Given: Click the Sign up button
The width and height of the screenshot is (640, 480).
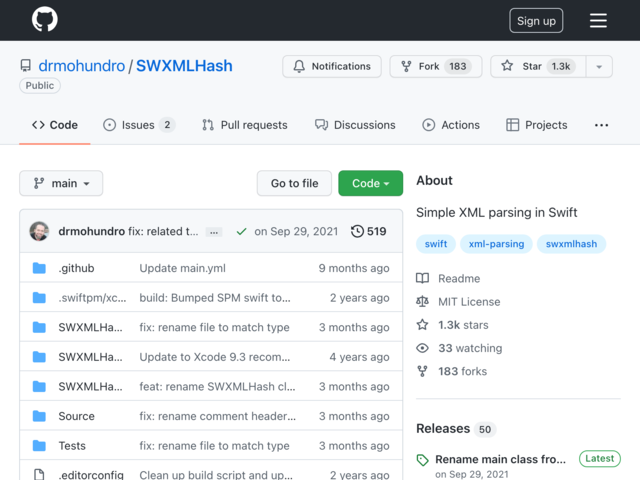Looking at the screenshot, I should 536,20.
